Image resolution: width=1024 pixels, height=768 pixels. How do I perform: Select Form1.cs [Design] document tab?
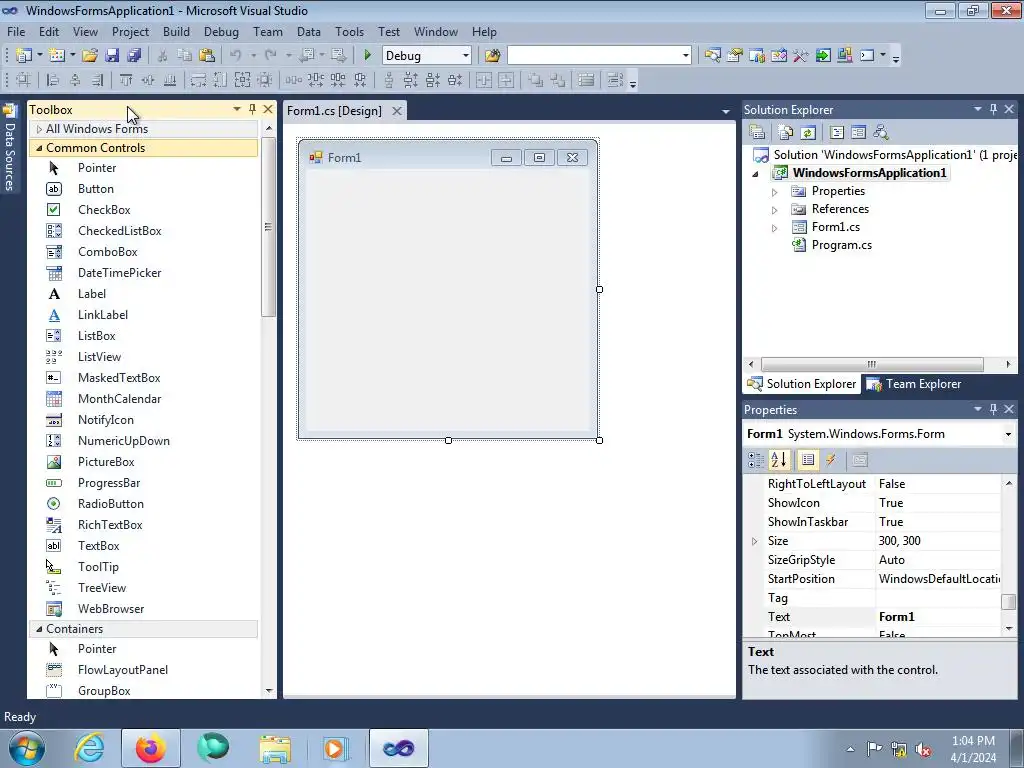pos(334,111)
